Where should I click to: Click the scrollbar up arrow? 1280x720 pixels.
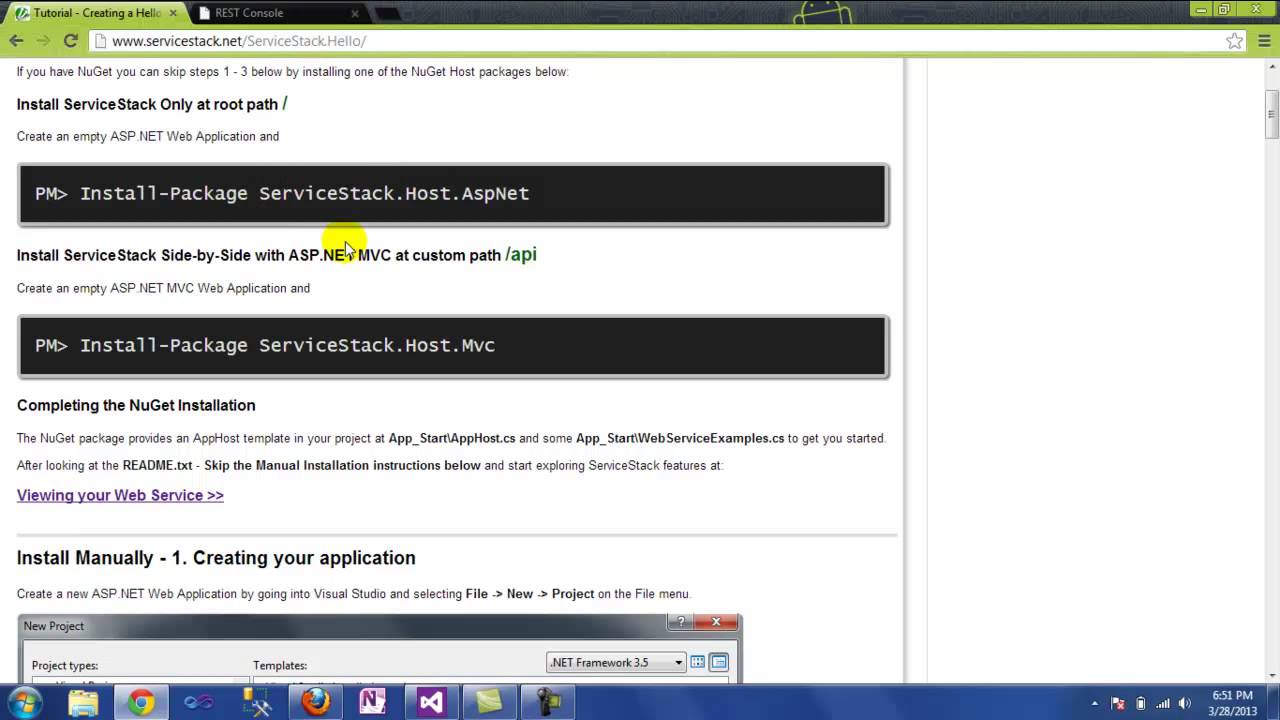(1271, 66)
